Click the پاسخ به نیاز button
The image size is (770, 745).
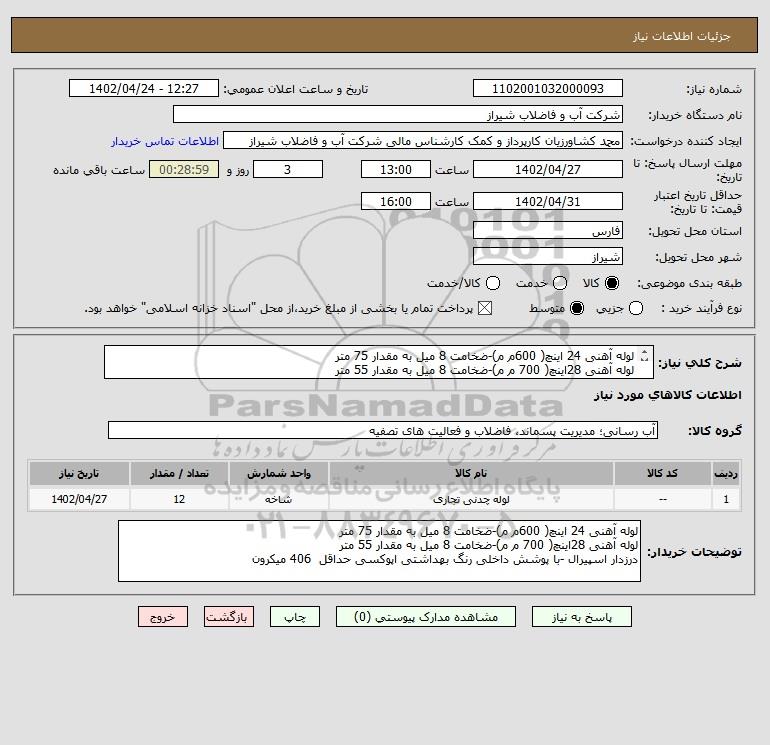pyautogui.click(x=582, y=617)
